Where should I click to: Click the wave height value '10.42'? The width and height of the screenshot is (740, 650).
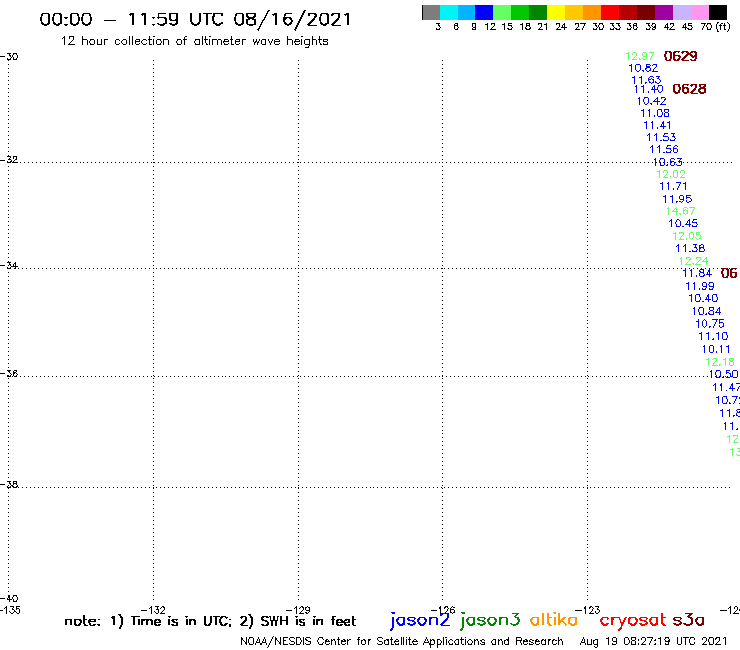tap(651, 101)
